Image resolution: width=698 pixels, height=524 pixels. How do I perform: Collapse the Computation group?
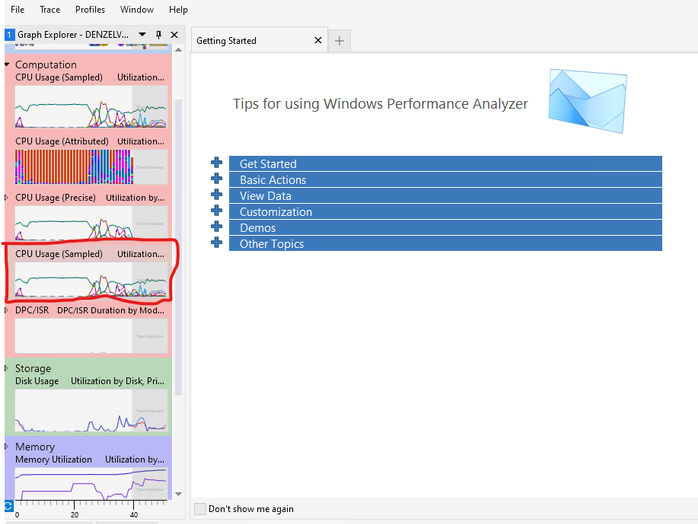point(7,65)
